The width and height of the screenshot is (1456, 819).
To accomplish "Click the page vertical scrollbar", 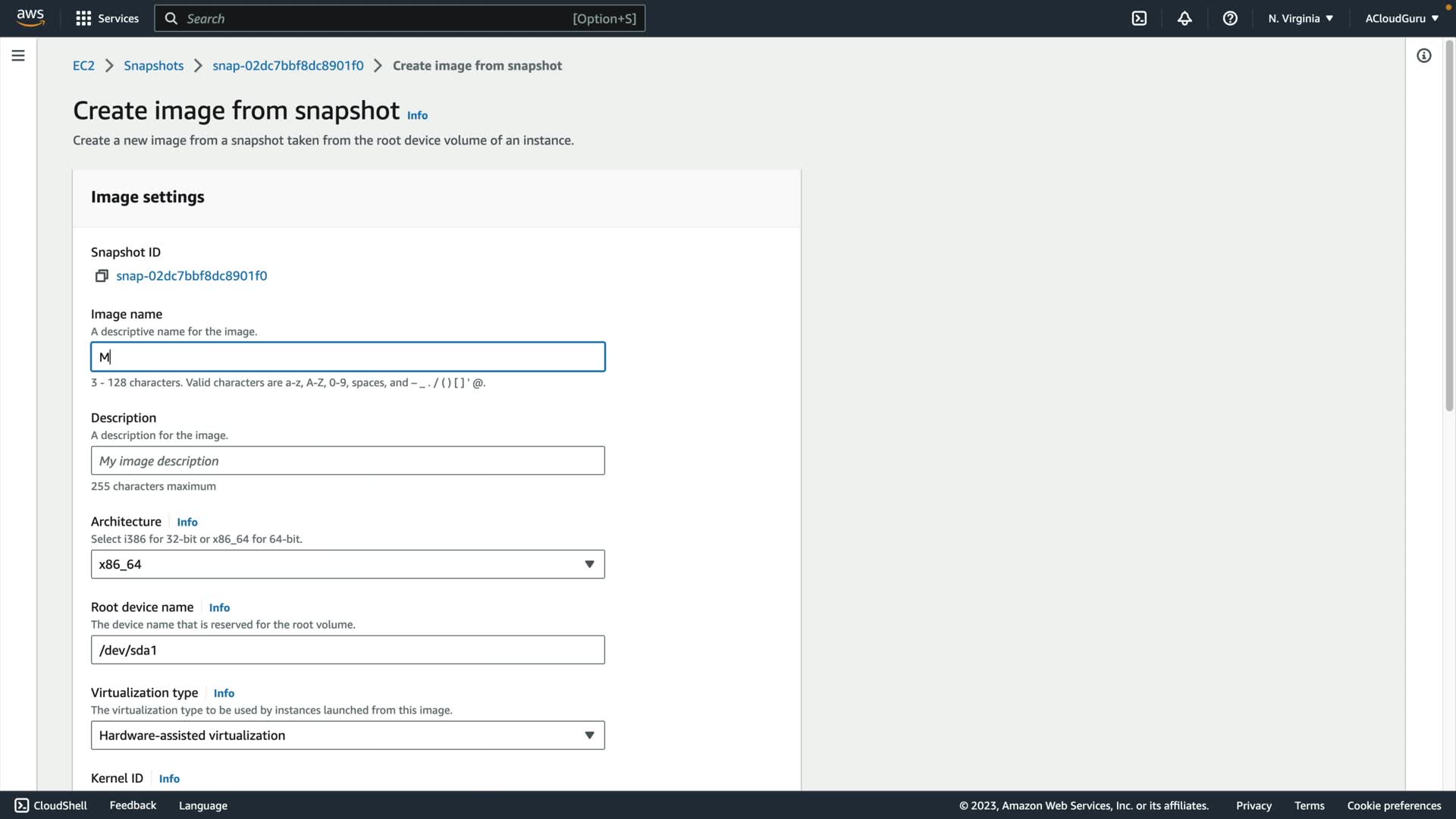I will [1449, 227].
